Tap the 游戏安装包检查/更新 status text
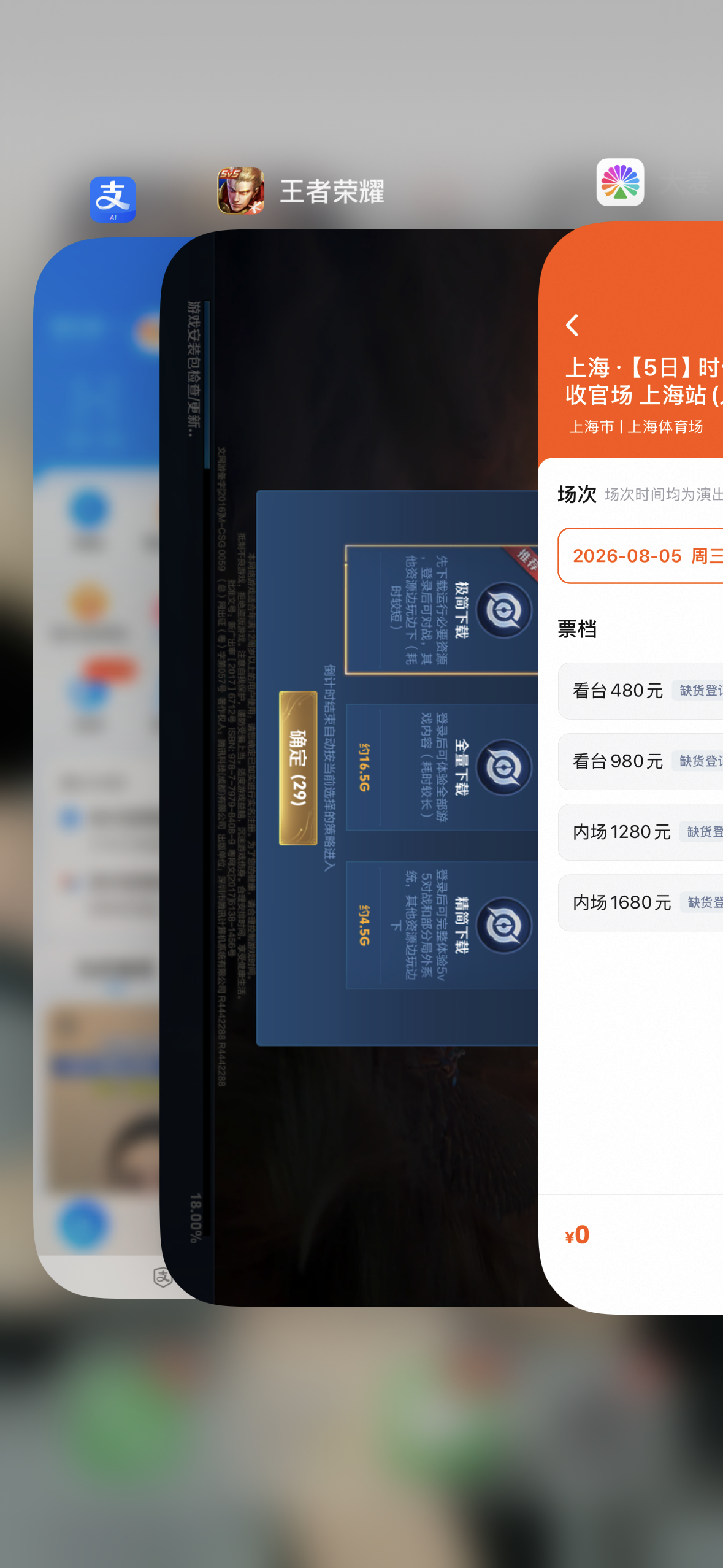Screen dimensions: 723x1568 tap(194, 369)
